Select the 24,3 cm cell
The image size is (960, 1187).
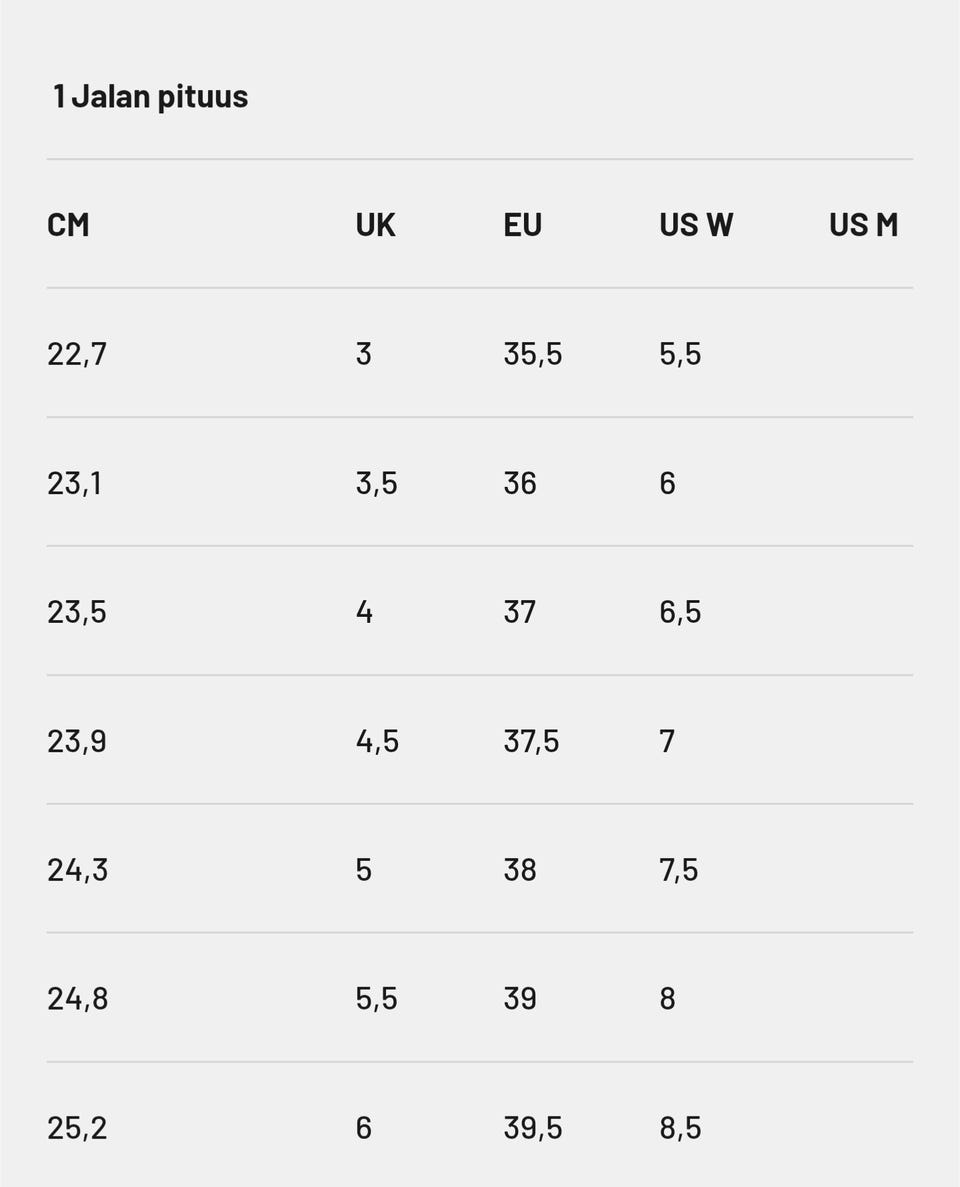pos(77,870)
